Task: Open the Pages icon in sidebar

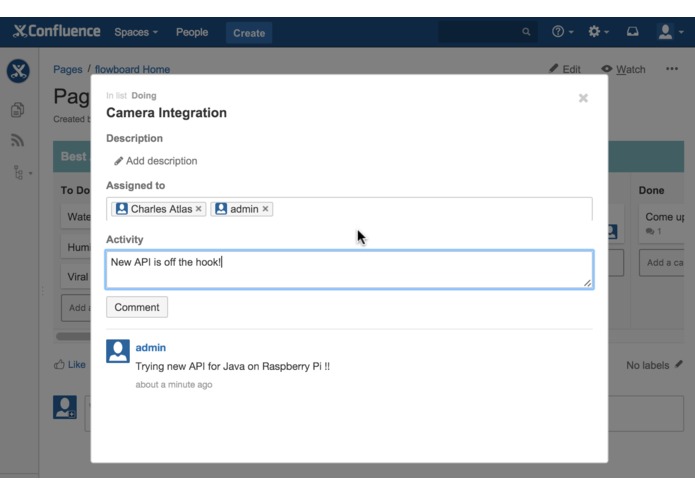Action: point(18,109)
